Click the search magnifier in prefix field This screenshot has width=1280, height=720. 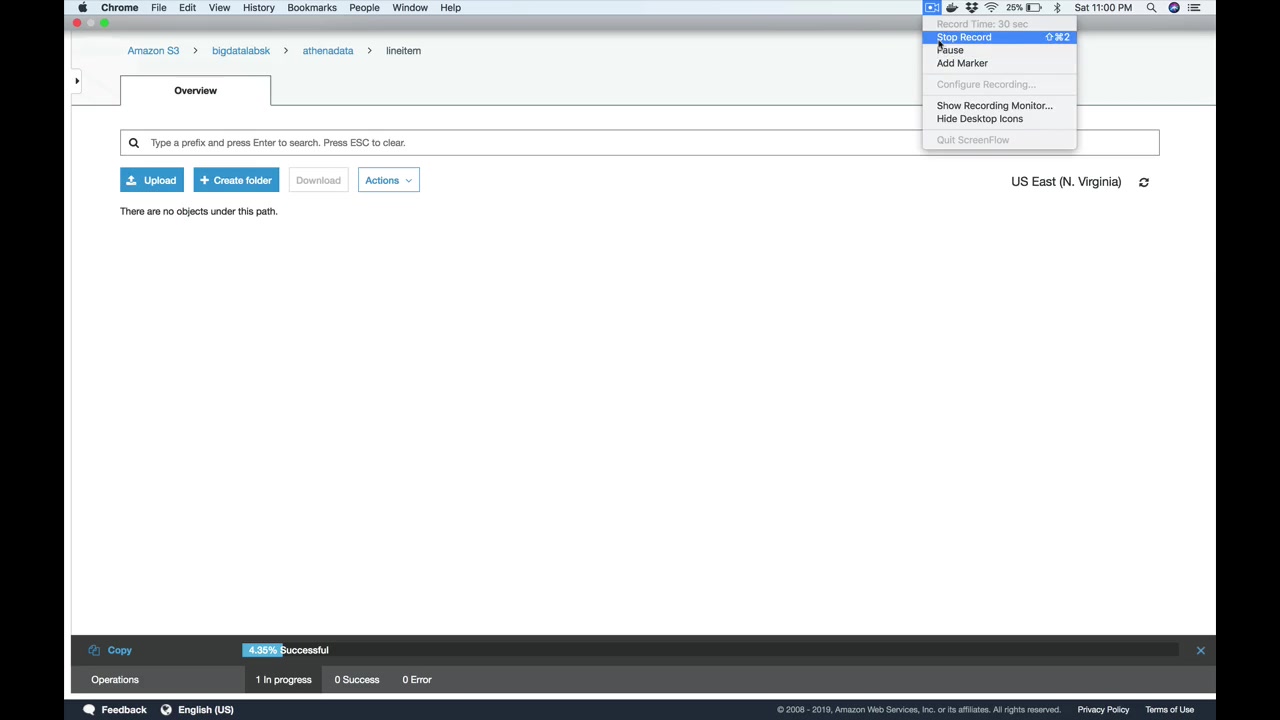point(133,143)
